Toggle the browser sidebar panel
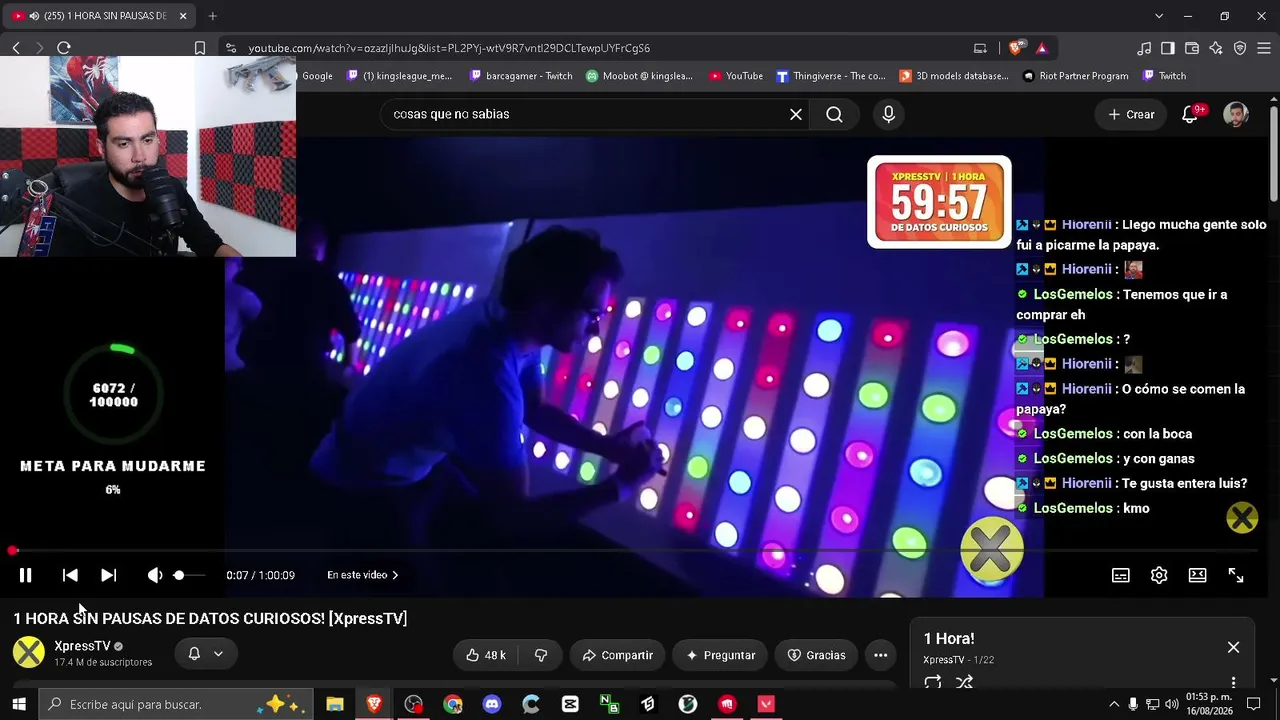This screenshot has width=1280, height=720. tap(1168, 48)
